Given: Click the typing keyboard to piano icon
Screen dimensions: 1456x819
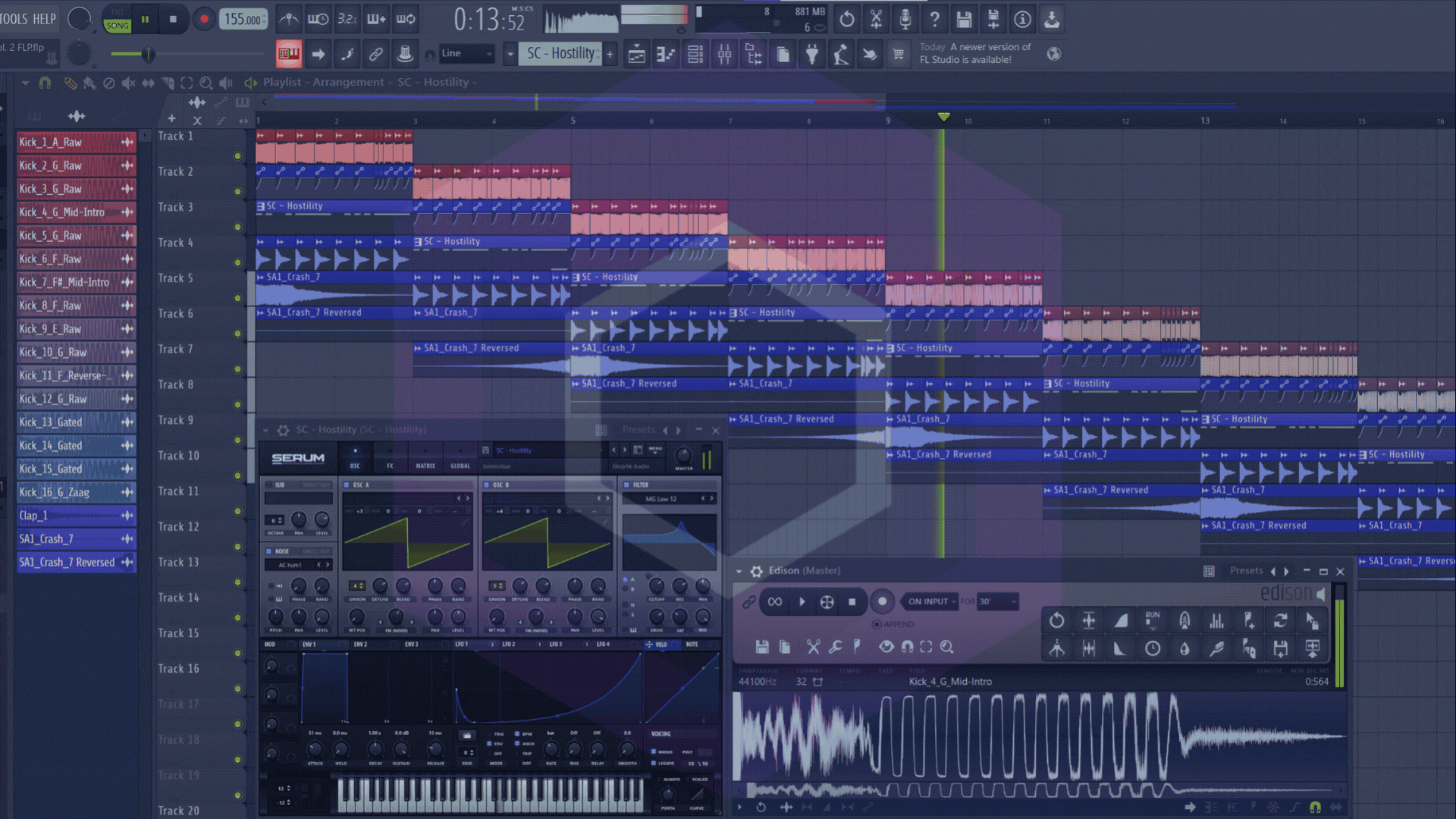Looking at the screenshot, I should [288, 54].
